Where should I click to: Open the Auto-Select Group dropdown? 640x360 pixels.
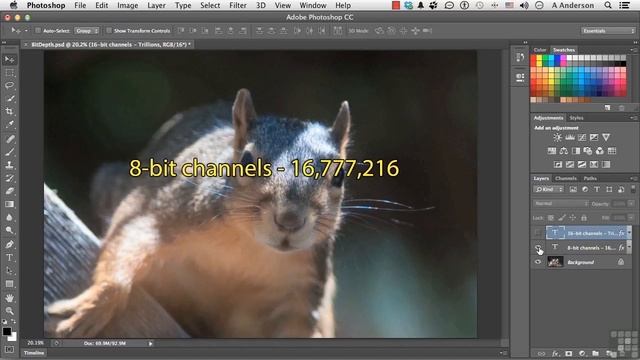(87, 31)
